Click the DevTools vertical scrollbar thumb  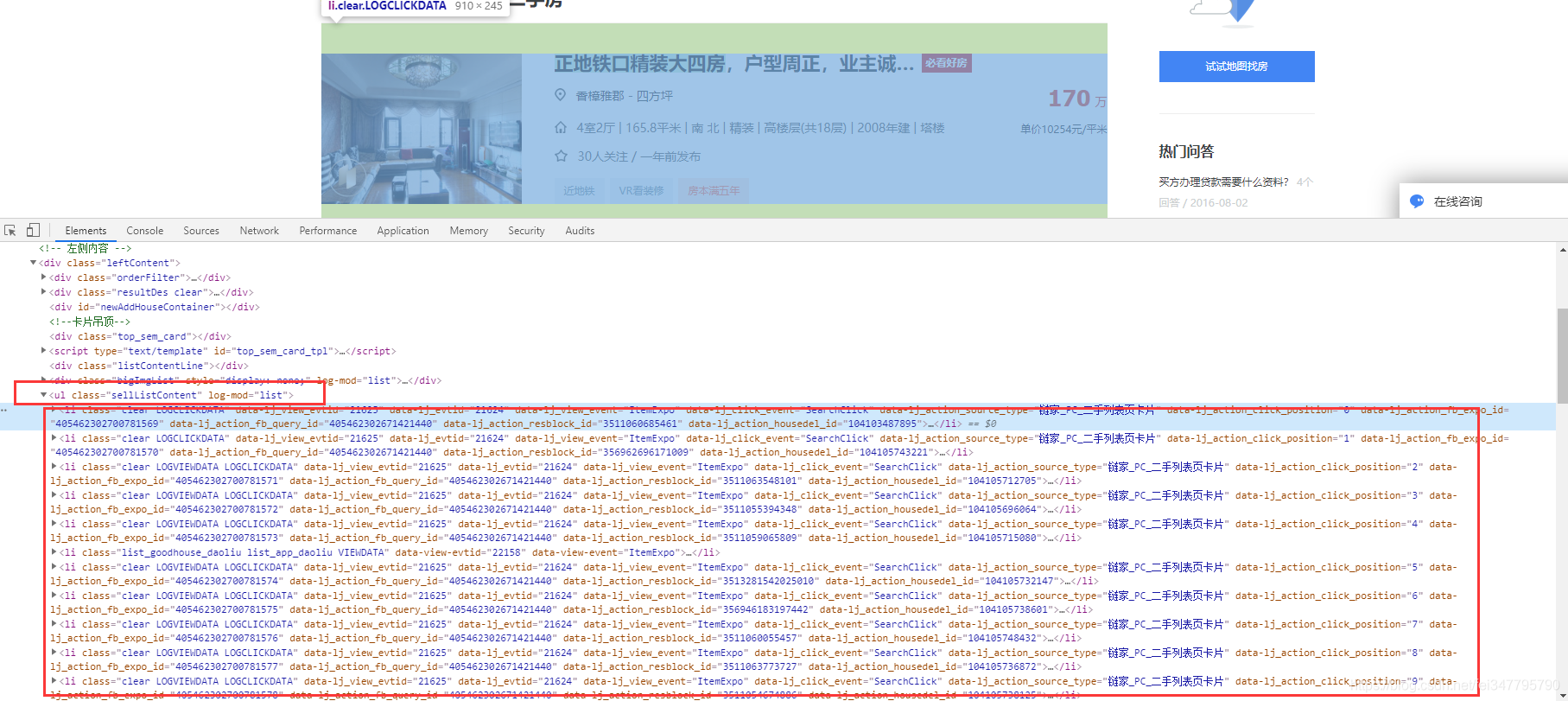(x=1562, y=354)
